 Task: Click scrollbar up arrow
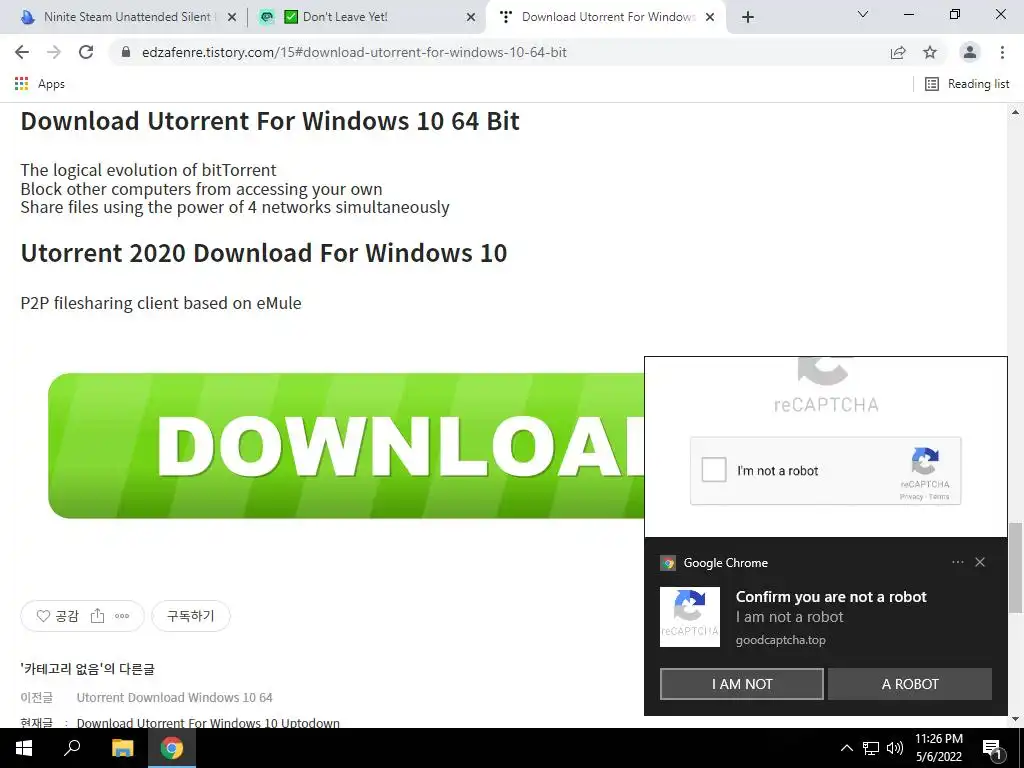(1016, 112)
